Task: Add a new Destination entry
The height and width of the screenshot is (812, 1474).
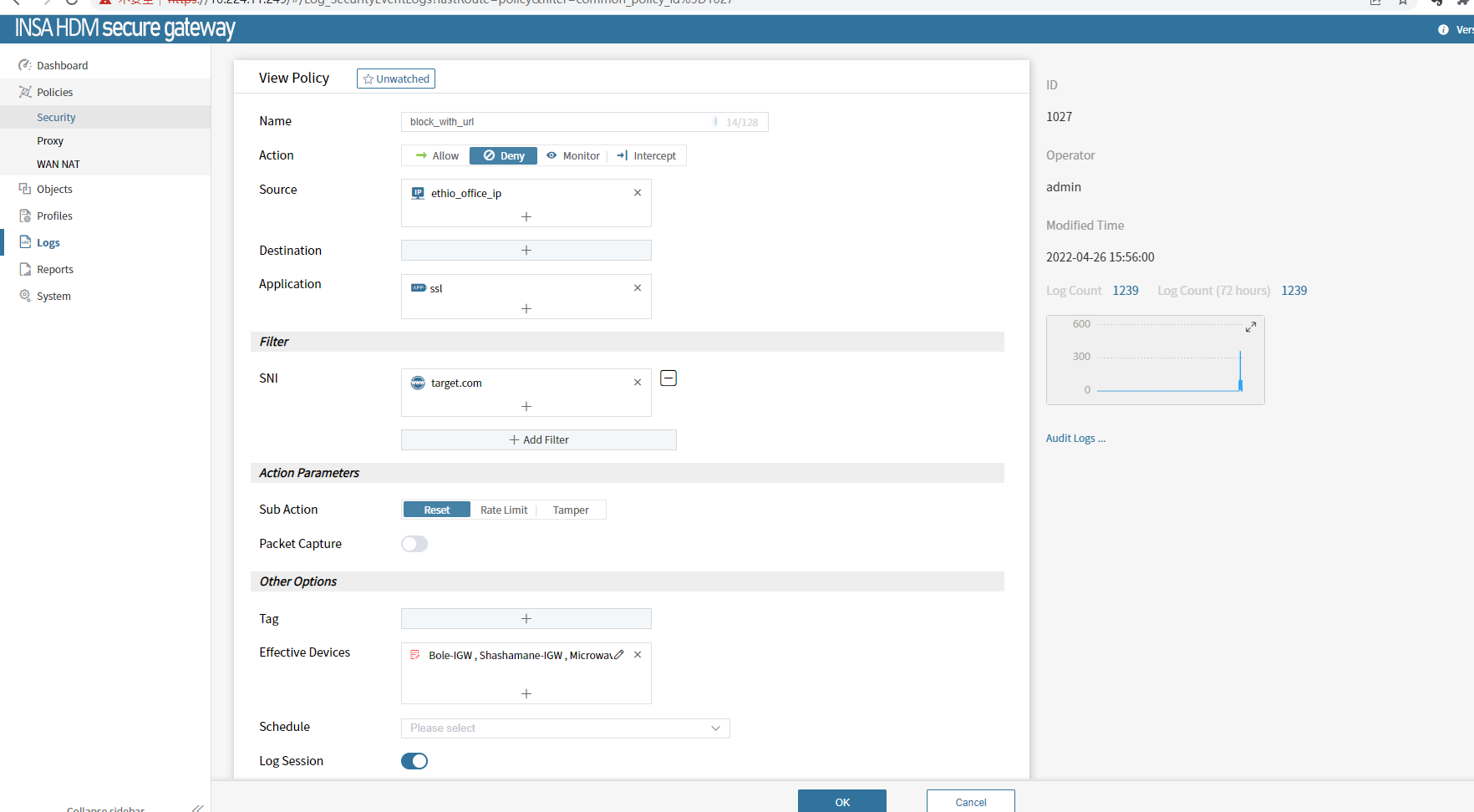Action: (x=526, y=251)
